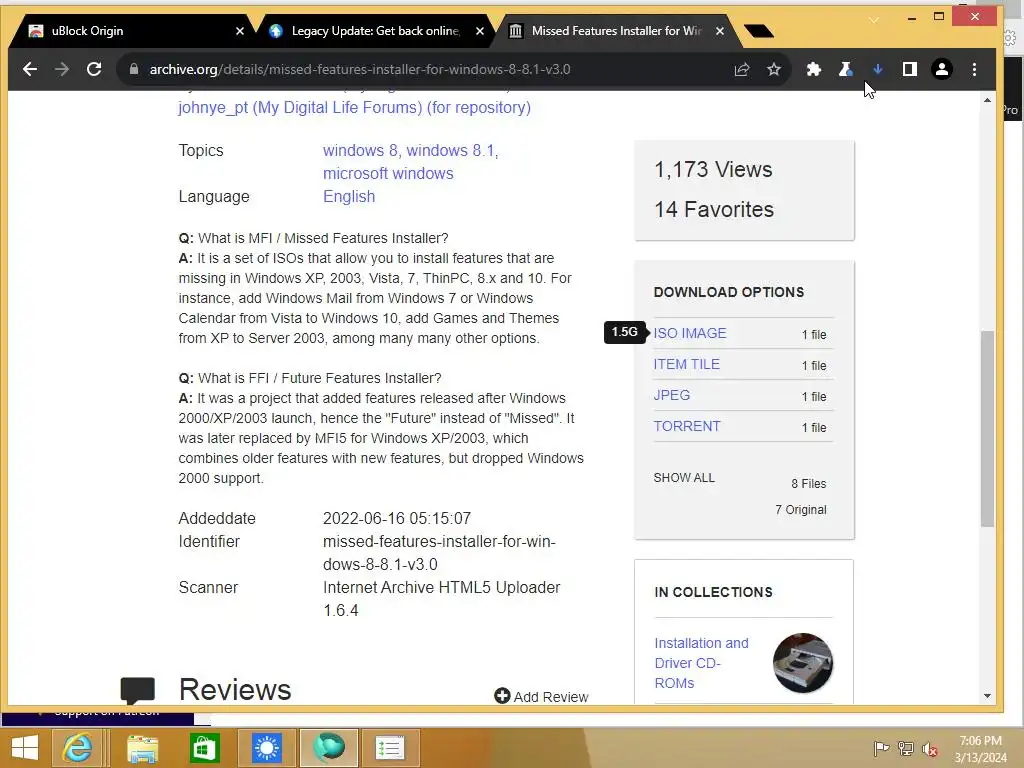The width and height of the screenshot is (1024, 768).
Task: Open Chrome three-dot menu
Action: (x=974, y=69)
